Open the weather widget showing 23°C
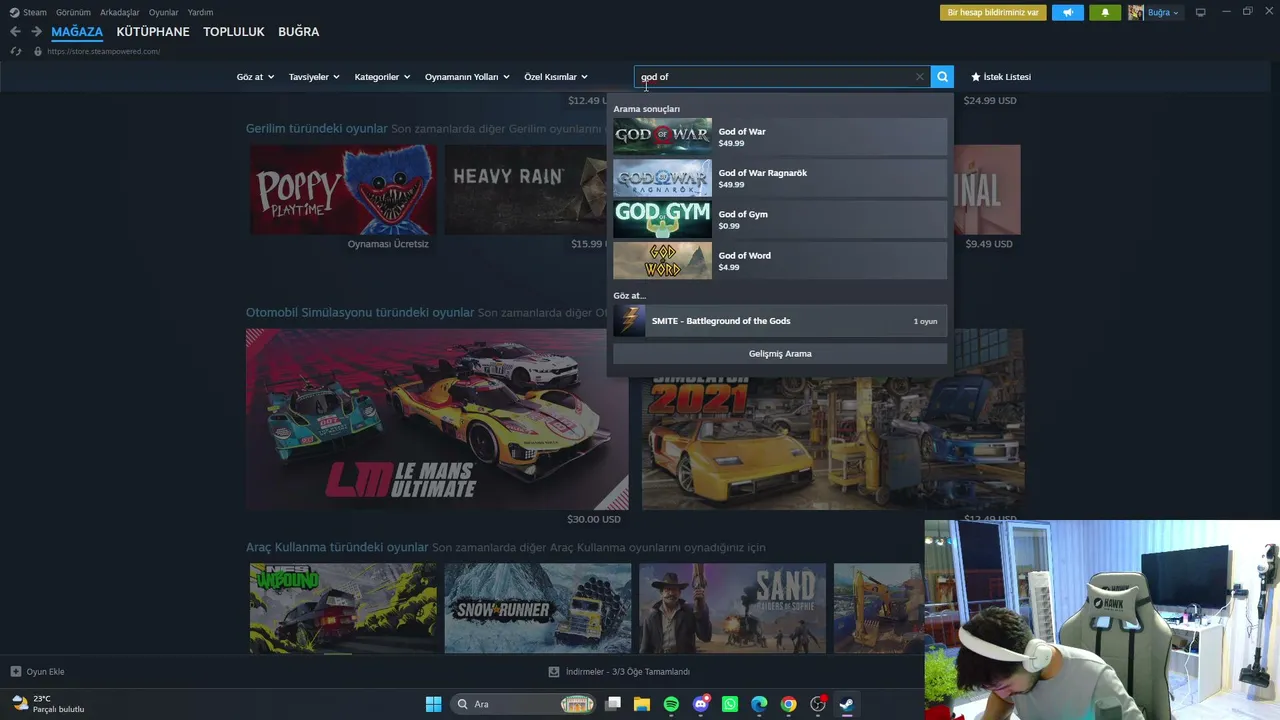The height and width of the screenshot is (720, 1280). coord(48,704)
